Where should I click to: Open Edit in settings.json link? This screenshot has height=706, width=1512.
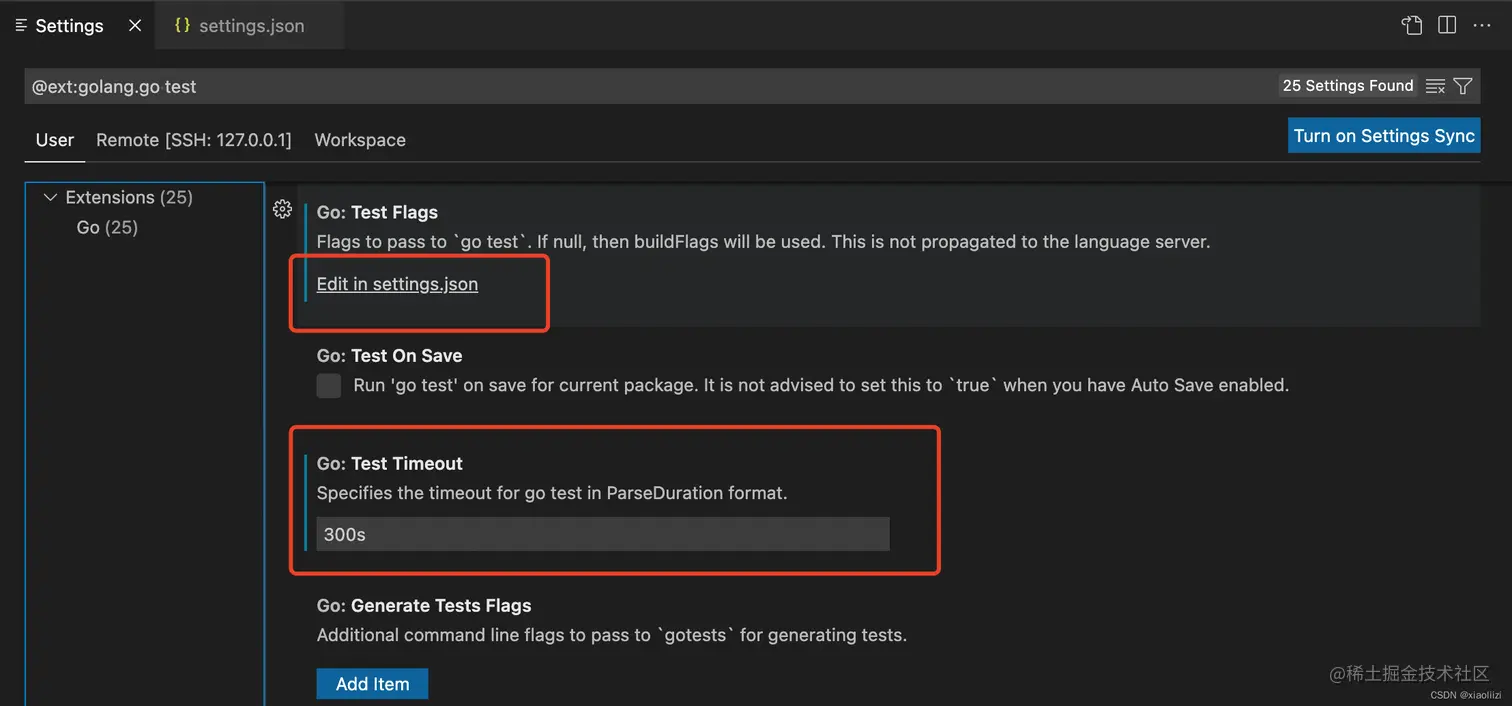coord(397,284)
